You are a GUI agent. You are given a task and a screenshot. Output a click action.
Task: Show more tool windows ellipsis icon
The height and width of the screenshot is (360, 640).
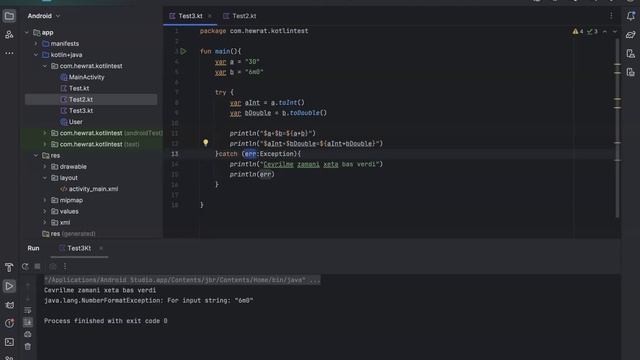(x=9, y=53)
